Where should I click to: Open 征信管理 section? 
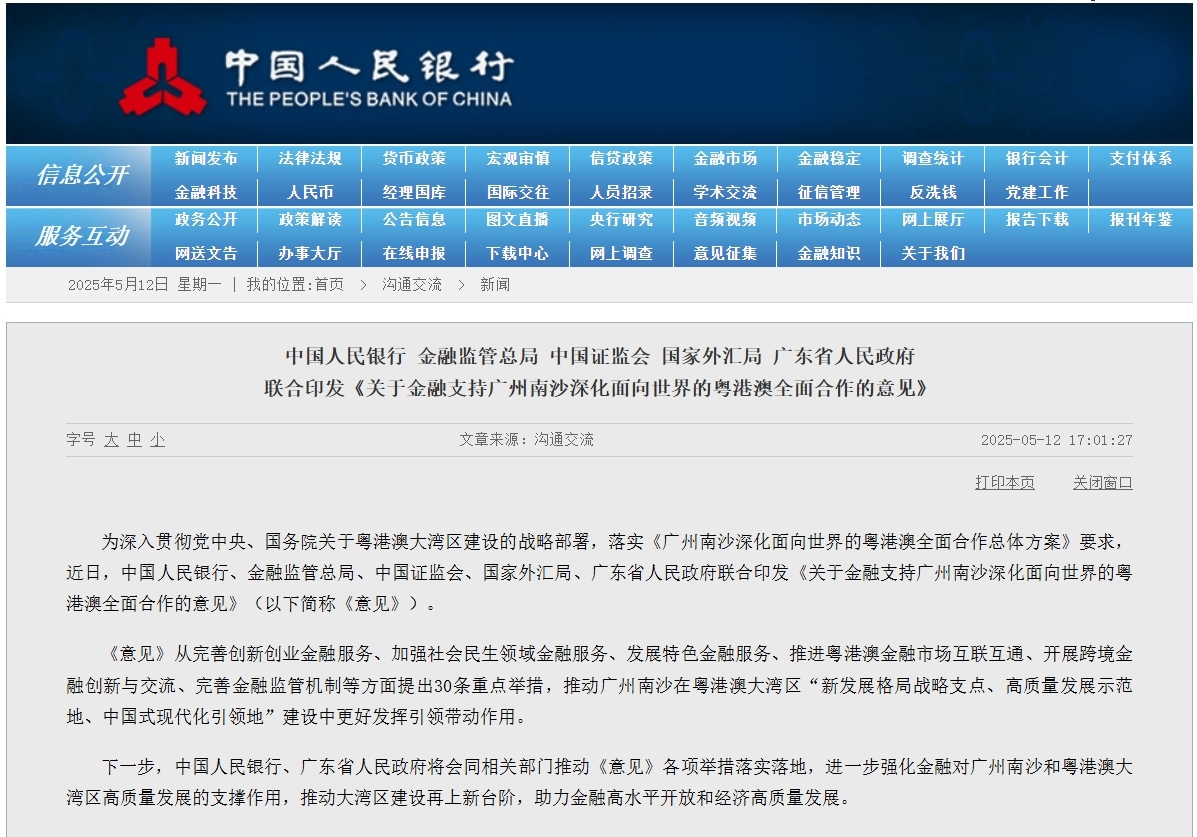(x=829, y=192)
